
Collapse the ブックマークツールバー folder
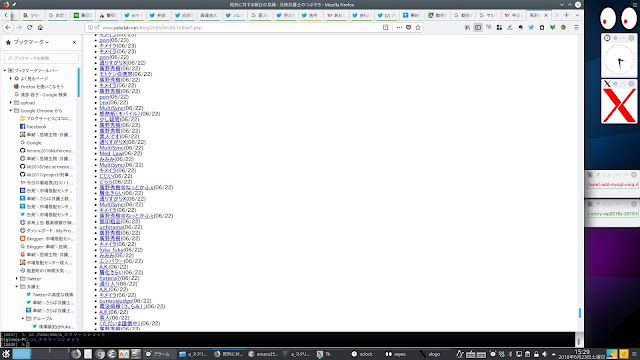point(5,70)
